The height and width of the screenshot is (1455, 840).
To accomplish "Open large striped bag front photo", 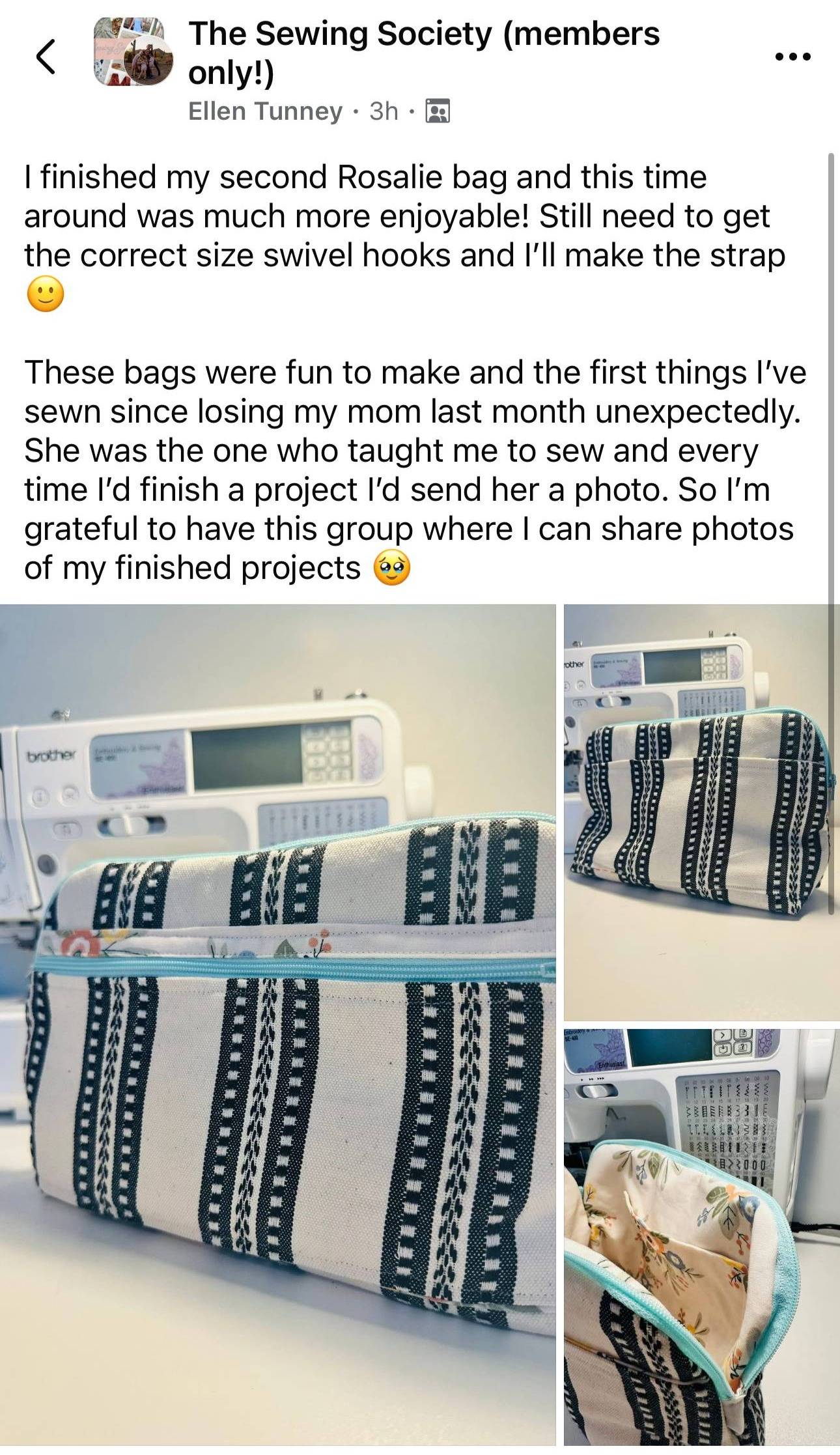I will coord(278,1029).
